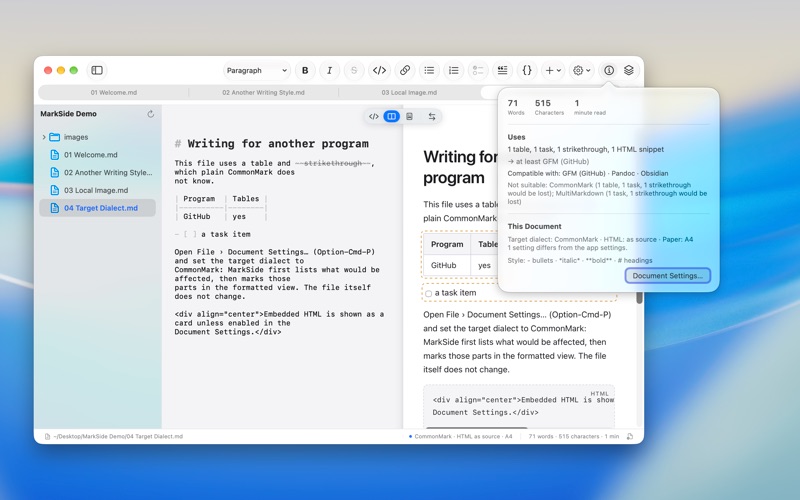Image resolution: width=800 pixels, height=500 pixels.
Task: Insert a bulleted list from the toolbar
Action: click(x=429, y=70)
